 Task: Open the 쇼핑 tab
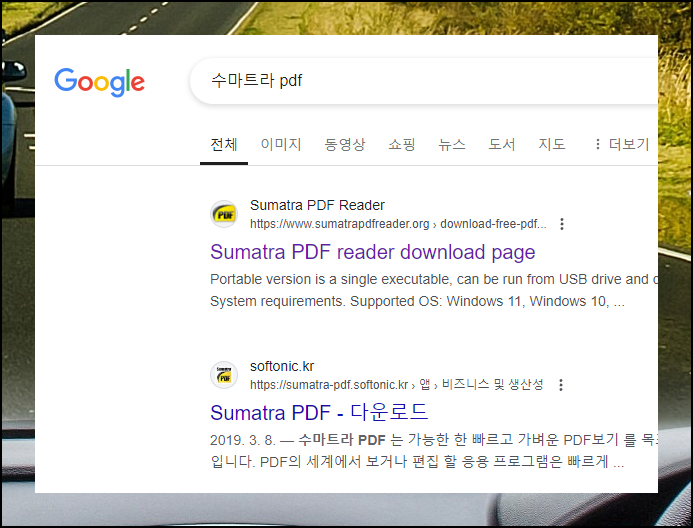tap(401, 144)
